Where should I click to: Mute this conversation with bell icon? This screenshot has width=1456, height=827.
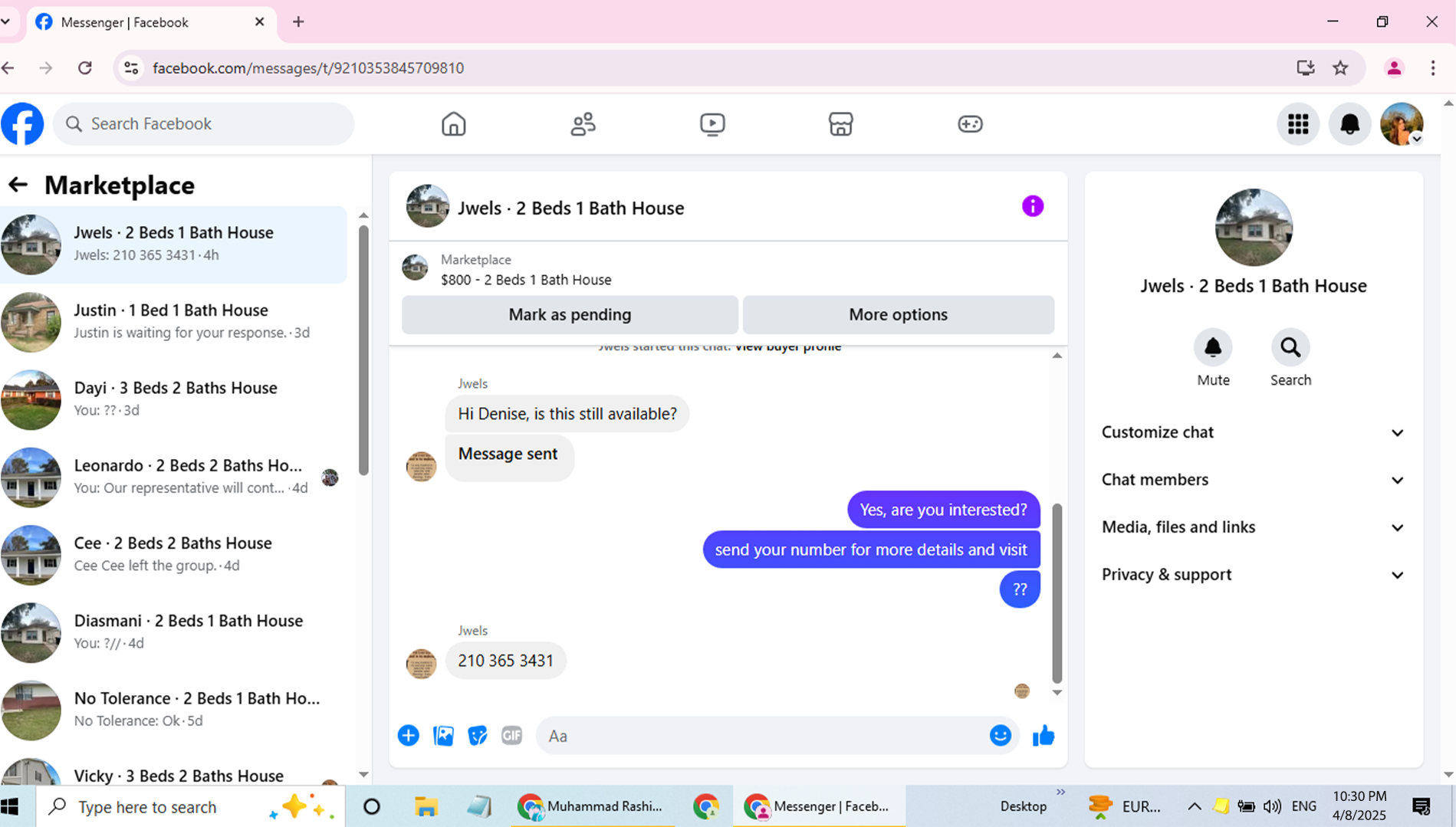pos(1213,348)
